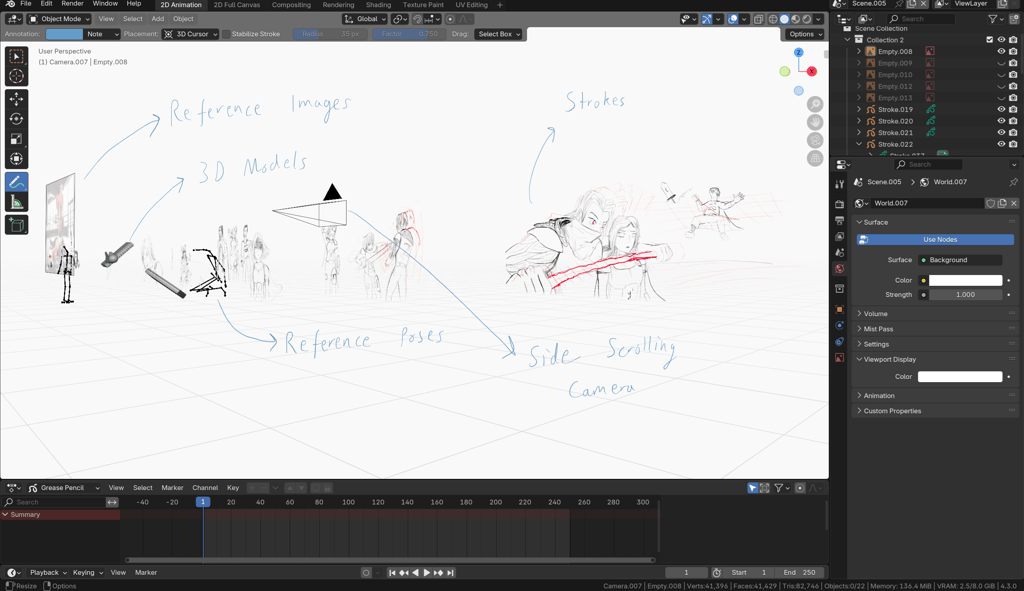Switch to rendered viewport shading

click(807, 19)
